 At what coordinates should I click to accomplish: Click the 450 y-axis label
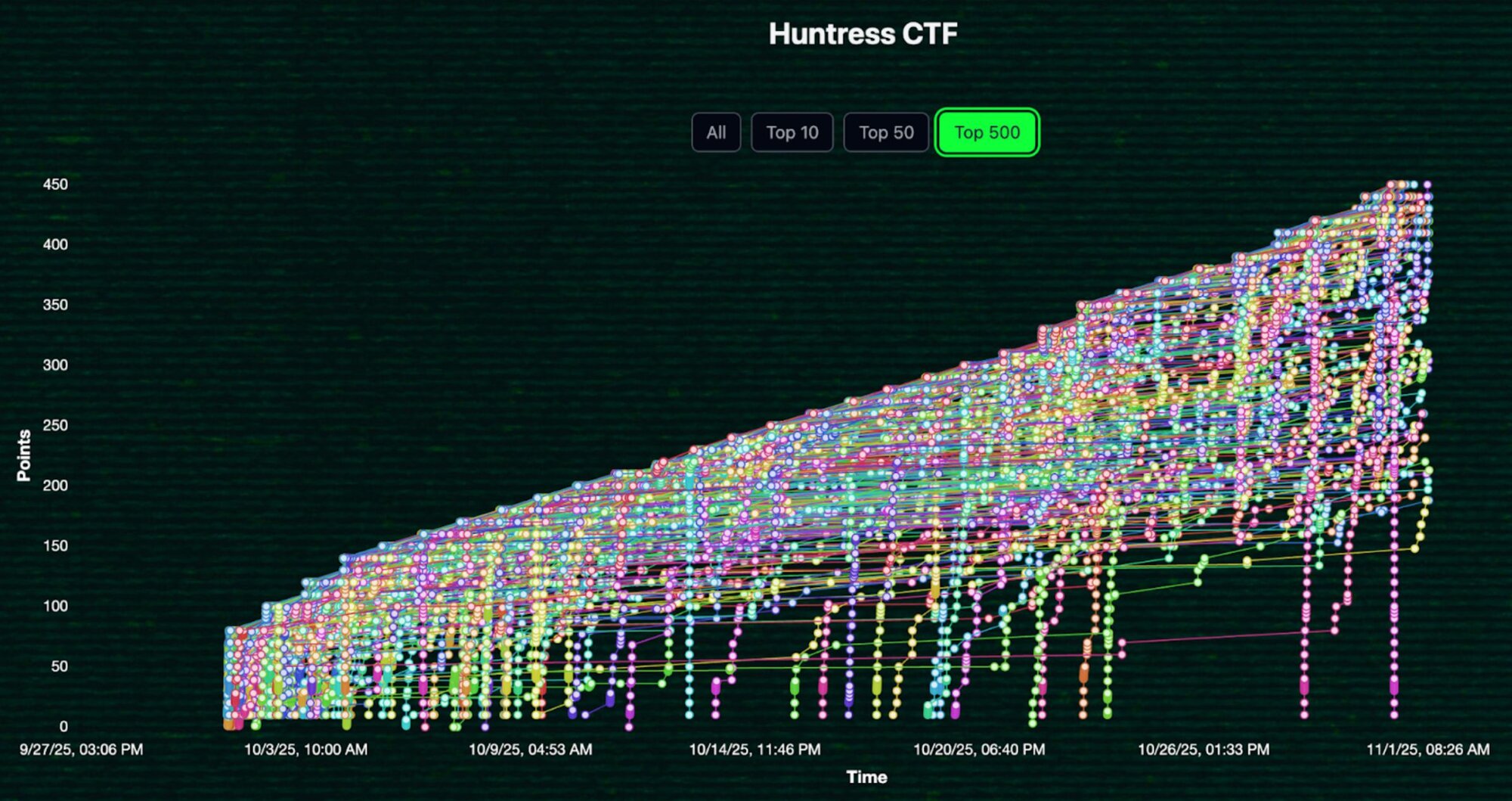(55, 185)
